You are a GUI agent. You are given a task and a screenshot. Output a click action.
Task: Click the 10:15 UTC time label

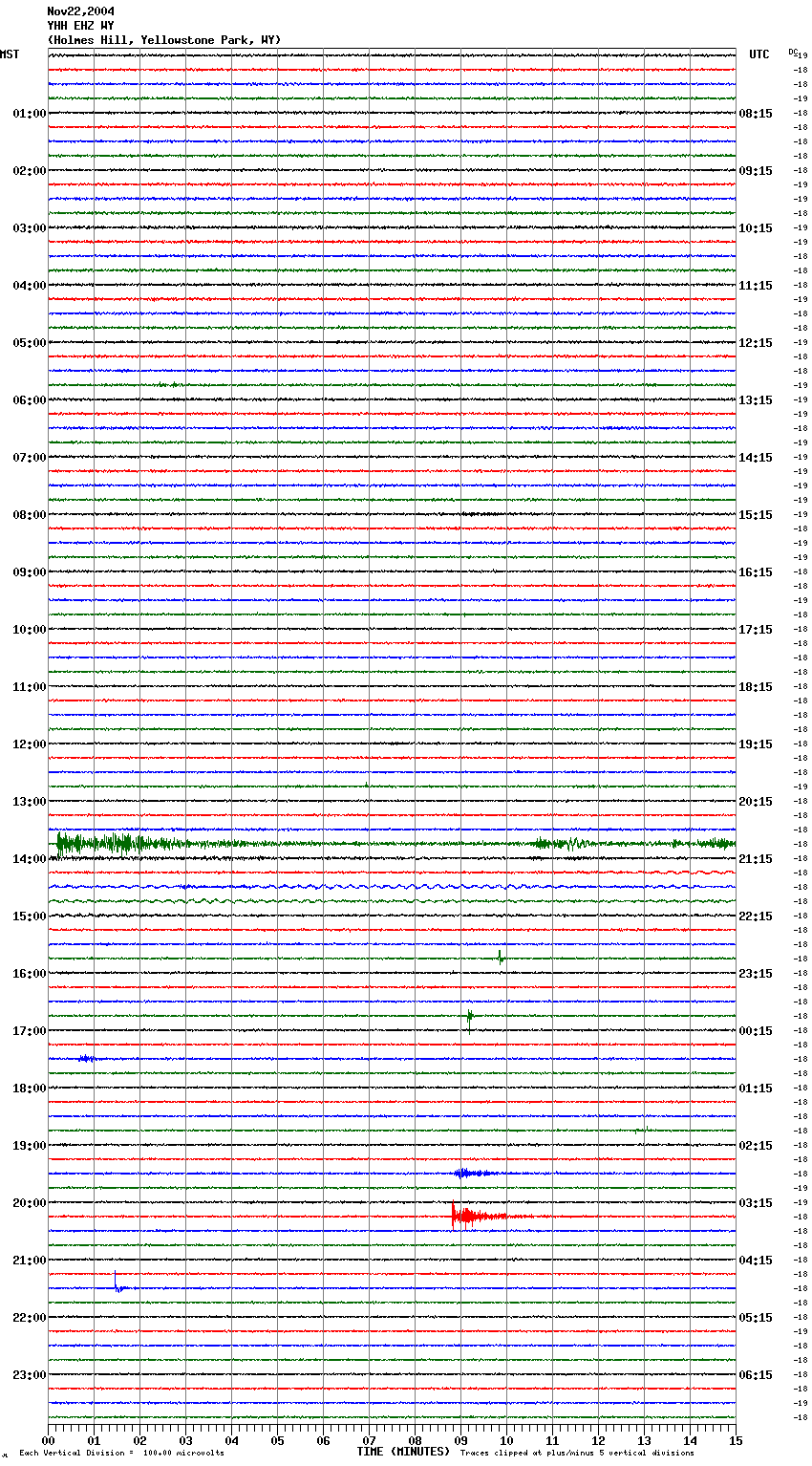[x=756, y=228]
